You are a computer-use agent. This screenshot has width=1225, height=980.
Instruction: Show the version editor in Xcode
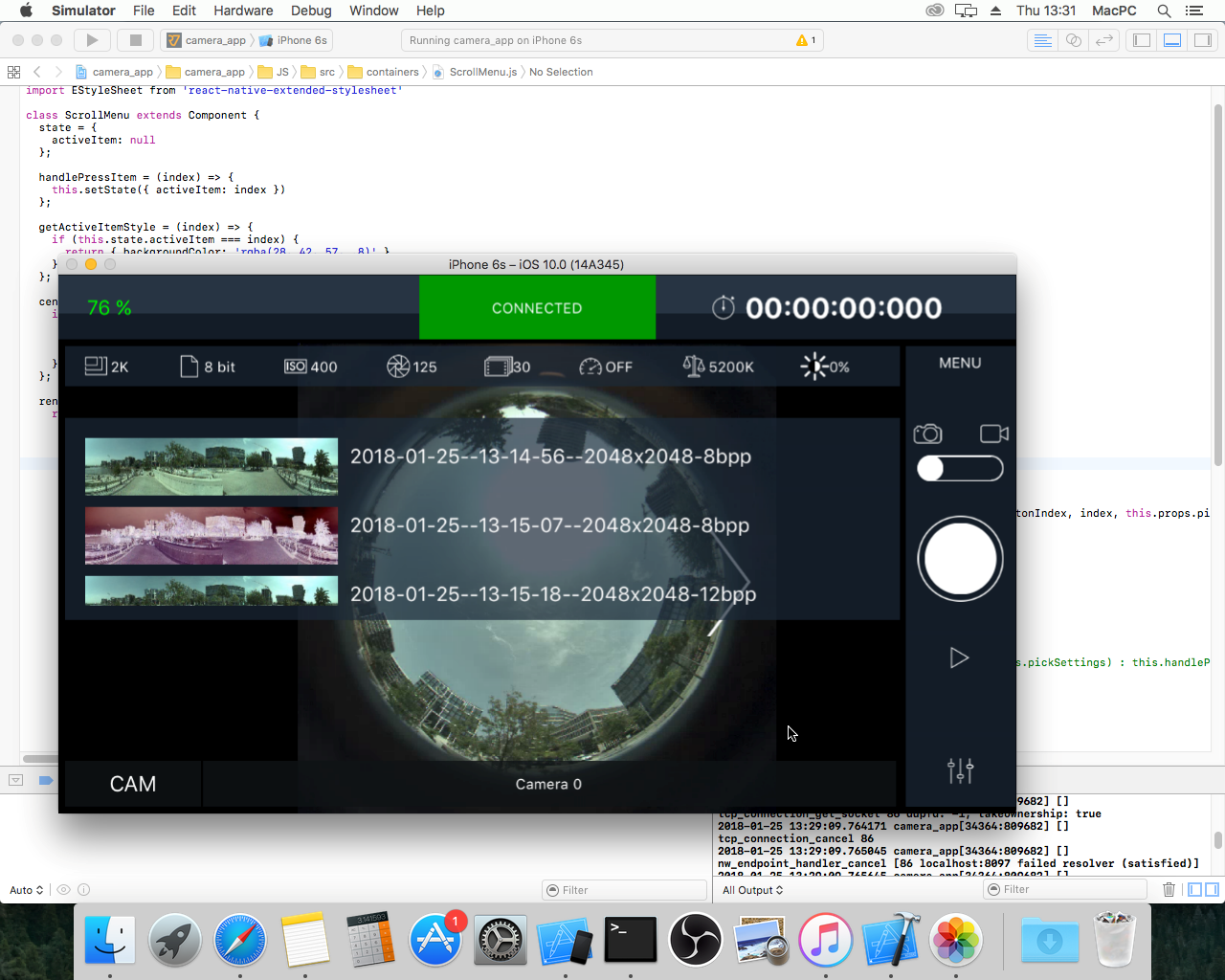1104,40
